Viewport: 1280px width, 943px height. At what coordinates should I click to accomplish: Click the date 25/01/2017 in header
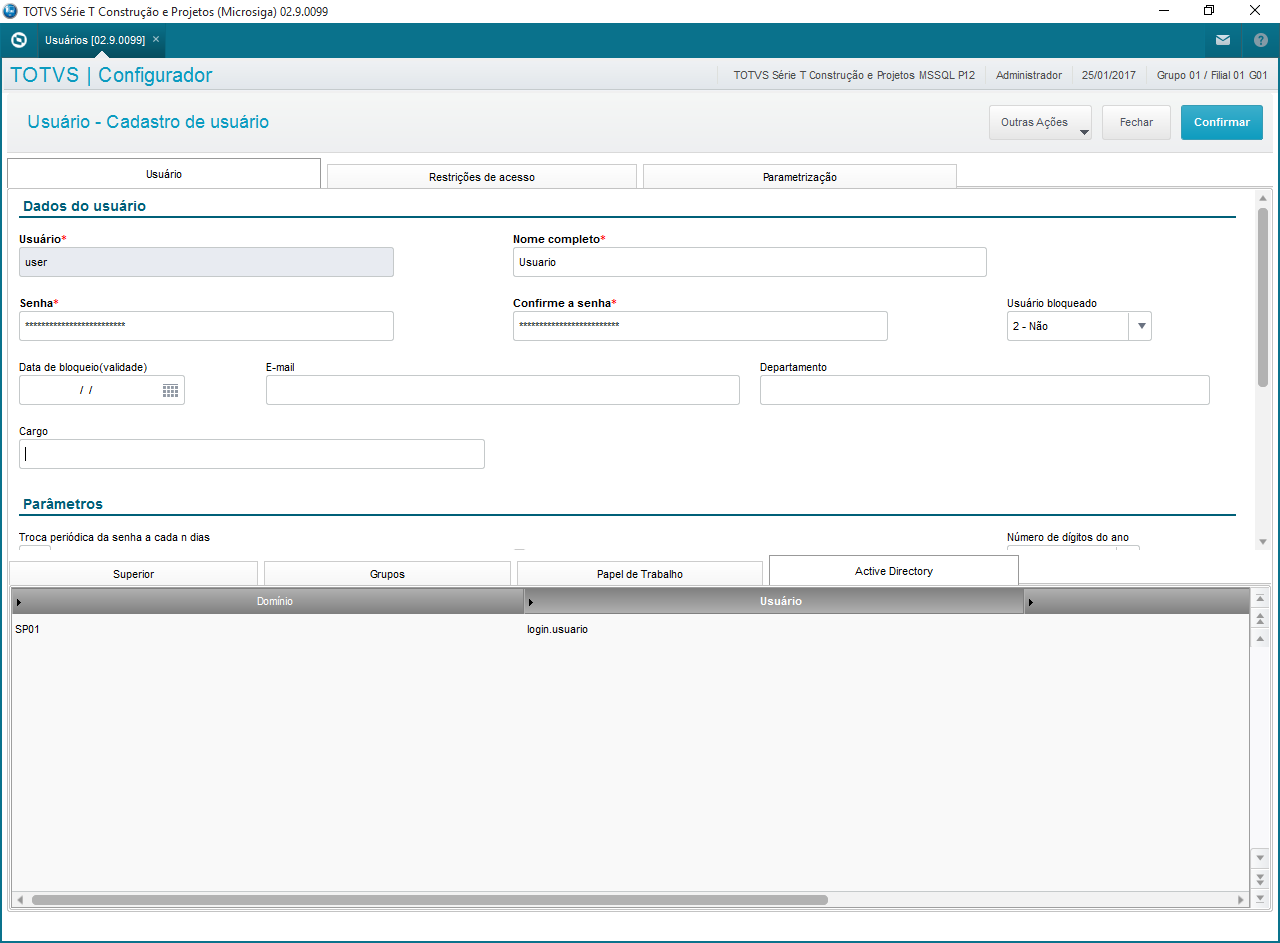point(1110,75)
